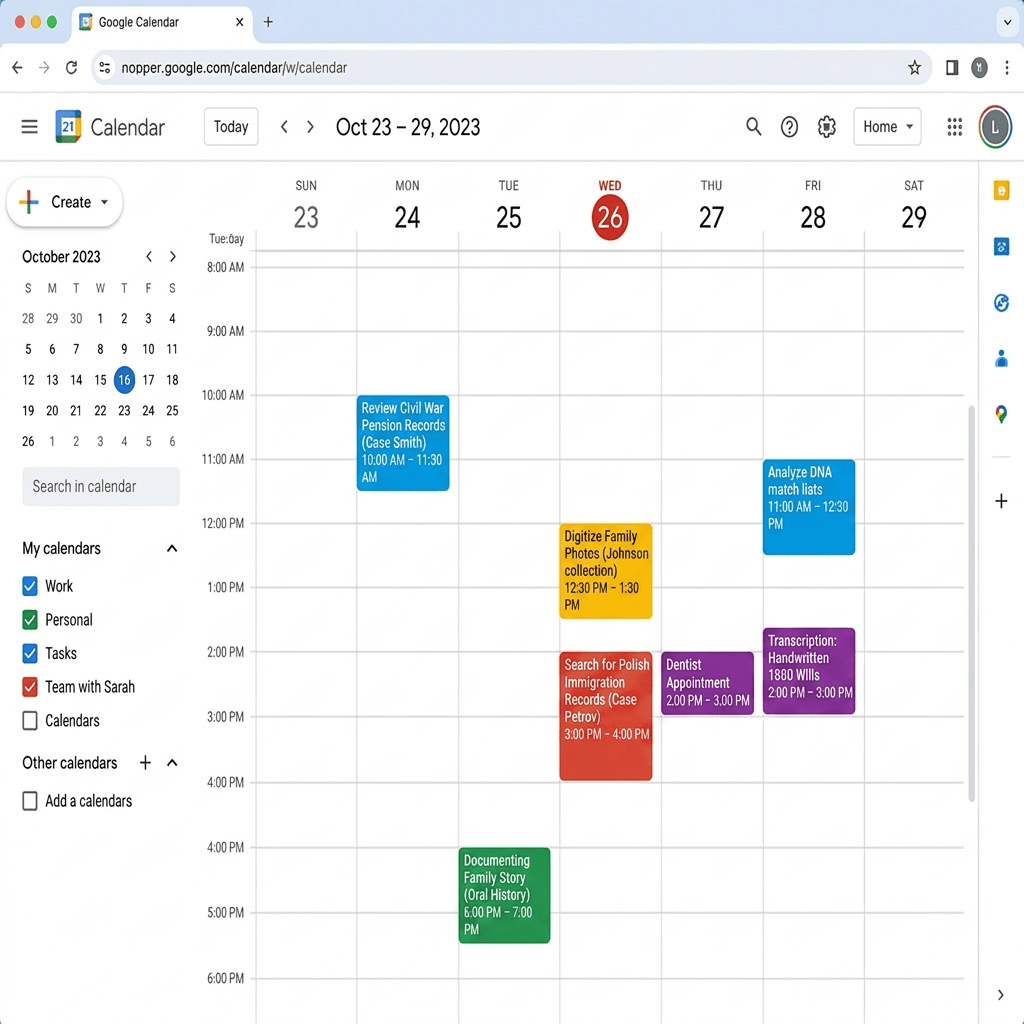The image size is (1024, 1024).
Task: Uncheck the Tasks calendar checkbox
Action: (30, 653)
